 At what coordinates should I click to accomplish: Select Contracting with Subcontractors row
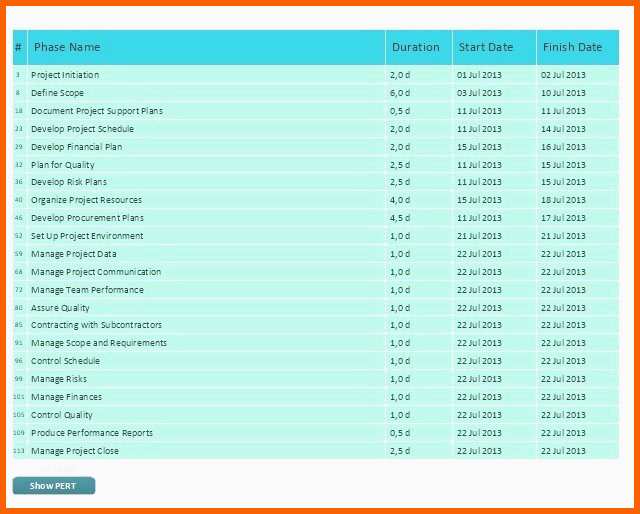[x=96, y=325]
